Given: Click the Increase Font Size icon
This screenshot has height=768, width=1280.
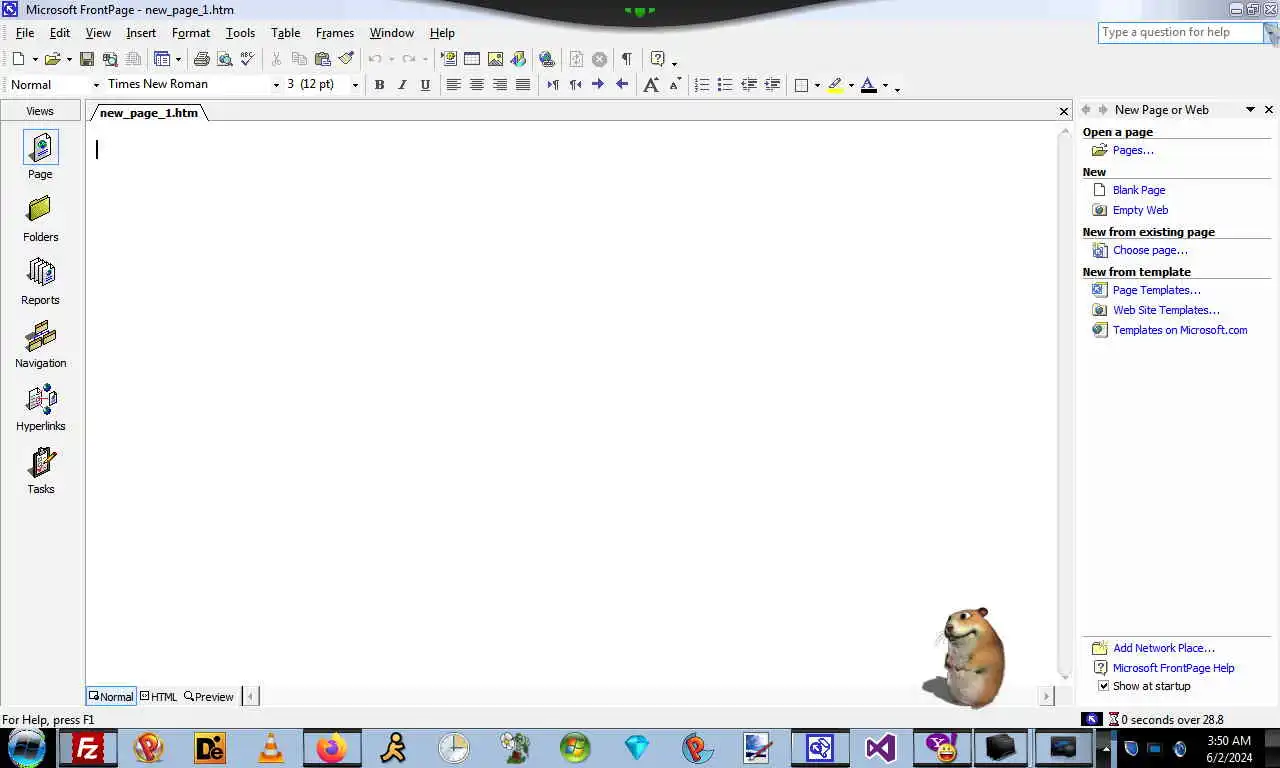Looking at the screenshot, I should pyautogui.click(x=651, y=85).
